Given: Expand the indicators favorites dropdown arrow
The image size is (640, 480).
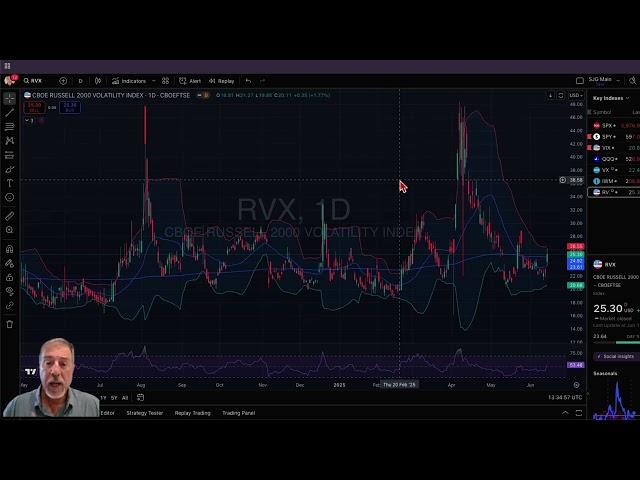Looking at the screenshot, I should (154, 81).
